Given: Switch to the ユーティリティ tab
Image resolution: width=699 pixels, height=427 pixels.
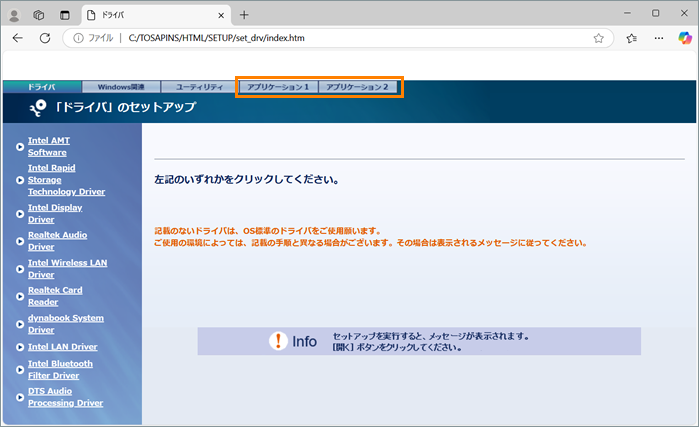Looking at the screenshot, I should point(199,87).
